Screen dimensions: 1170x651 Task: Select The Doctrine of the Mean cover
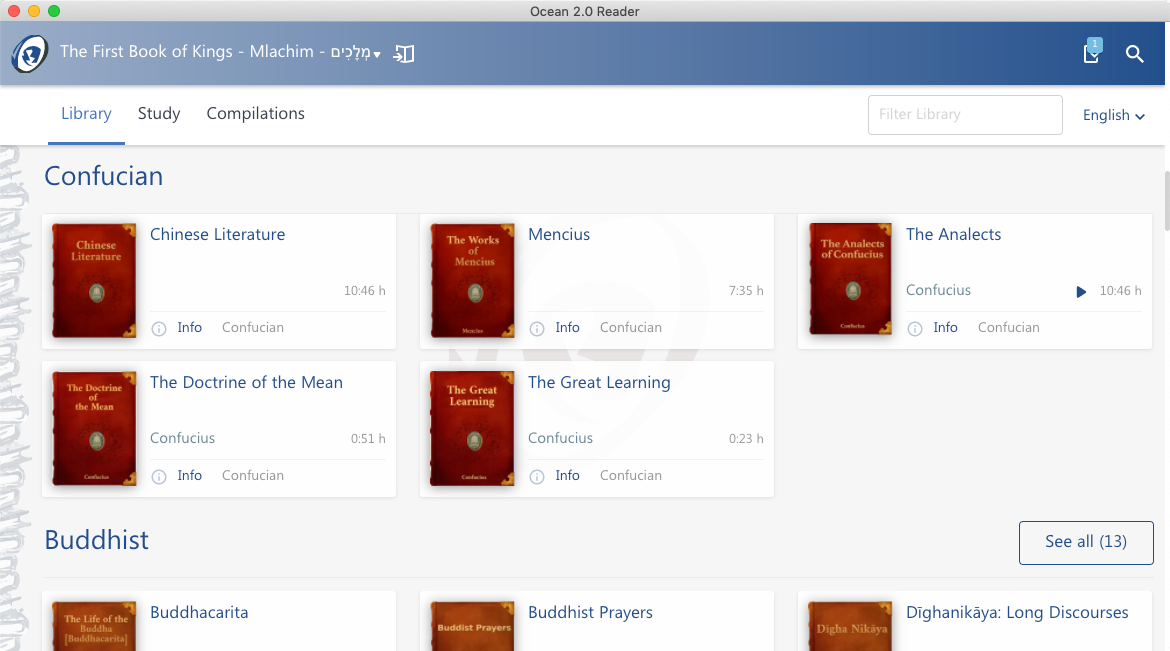click(x=95, y=429)
